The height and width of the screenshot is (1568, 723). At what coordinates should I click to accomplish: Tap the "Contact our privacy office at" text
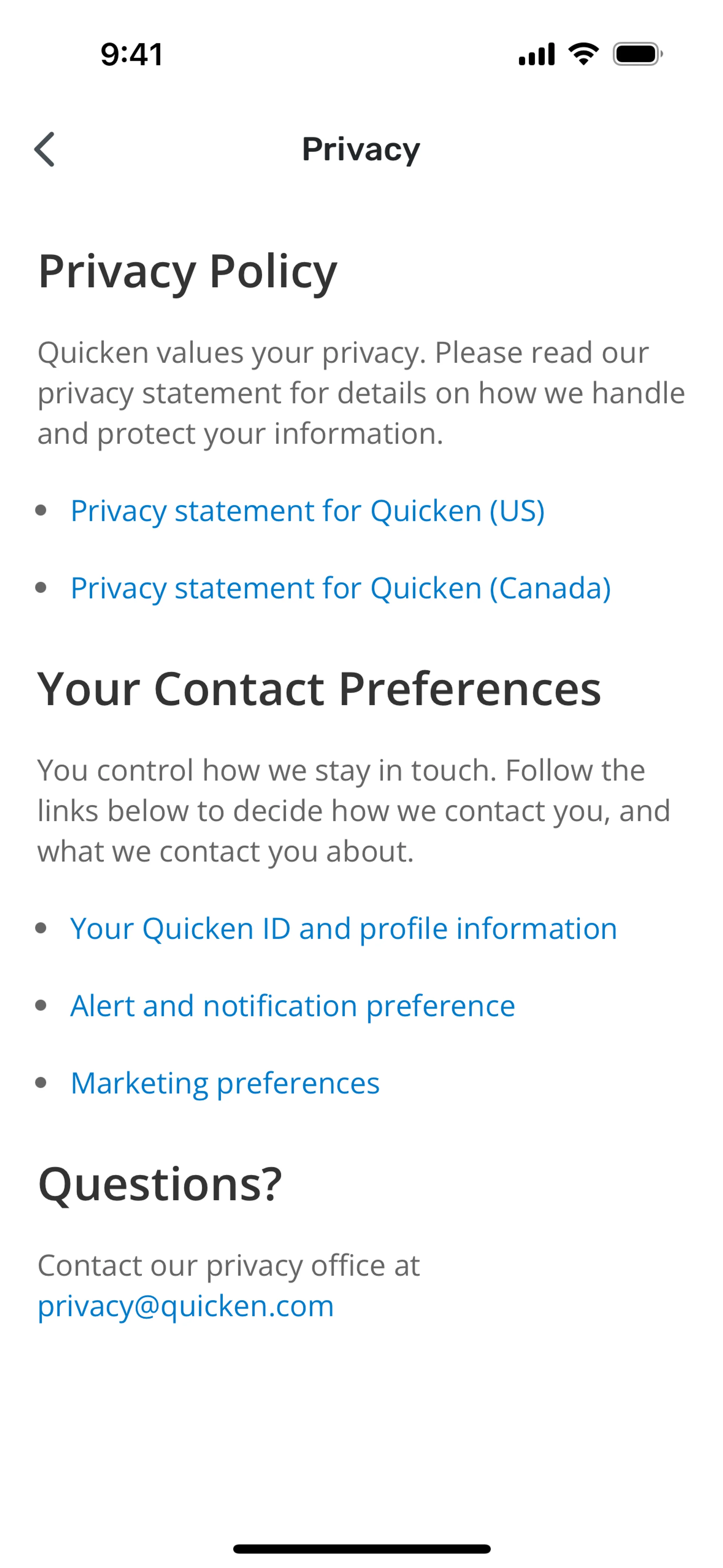point(229,1266)
